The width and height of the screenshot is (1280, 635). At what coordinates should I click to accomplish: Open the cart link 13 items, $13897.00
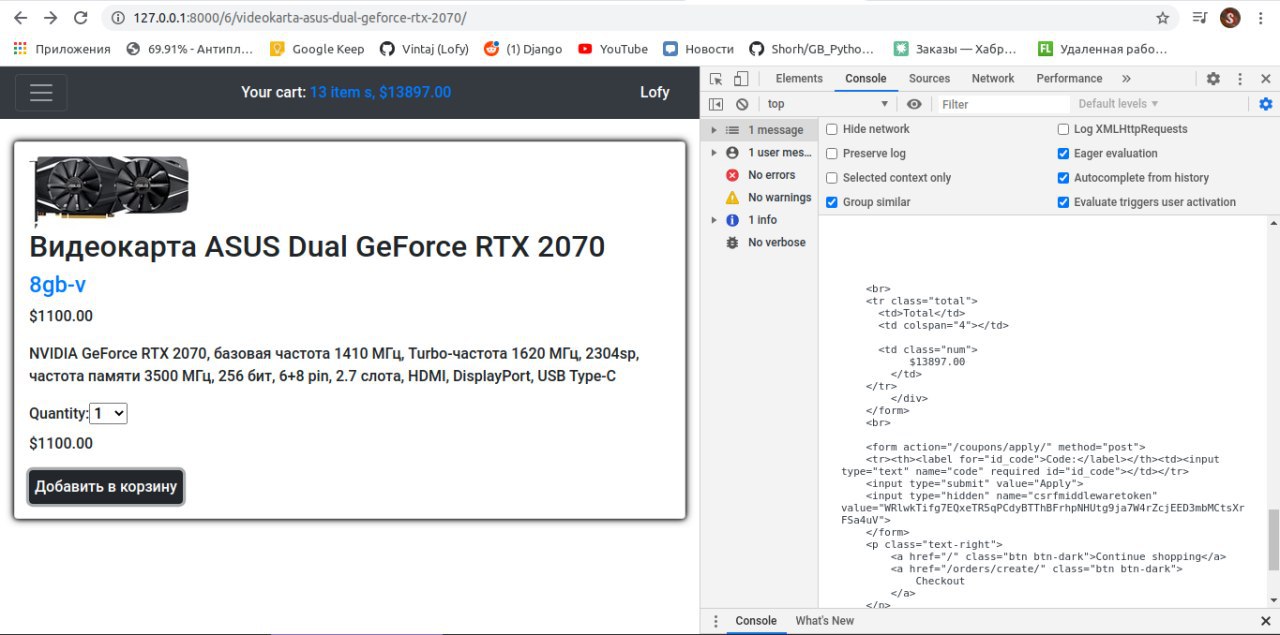point(380,92)
